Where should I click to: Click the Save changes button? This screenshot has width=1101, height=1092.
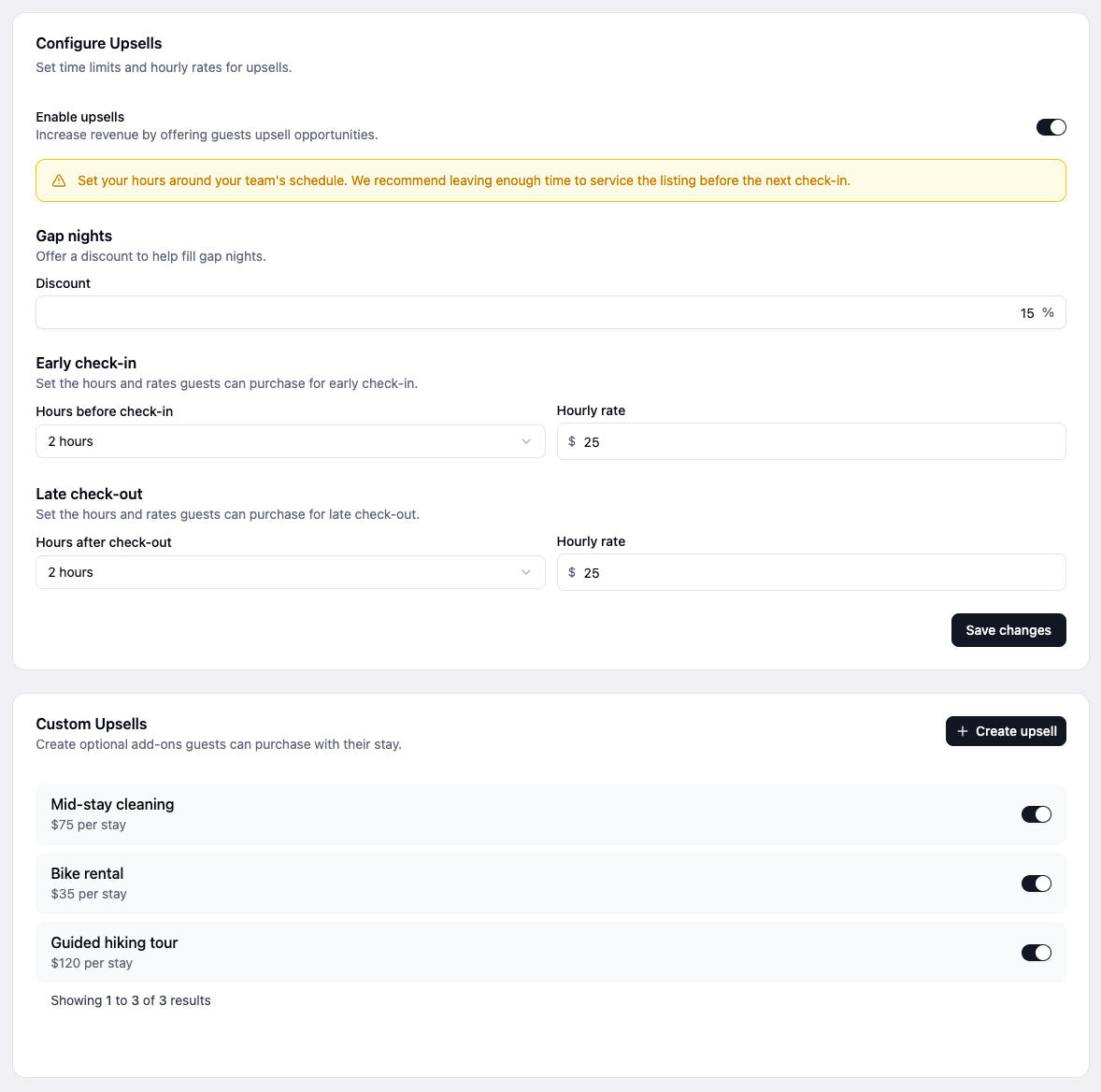point(1008,630)
